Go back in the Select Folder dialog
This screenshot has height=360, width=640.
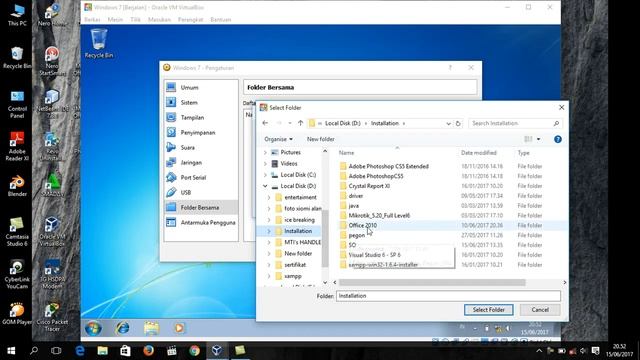click(265, 123)
